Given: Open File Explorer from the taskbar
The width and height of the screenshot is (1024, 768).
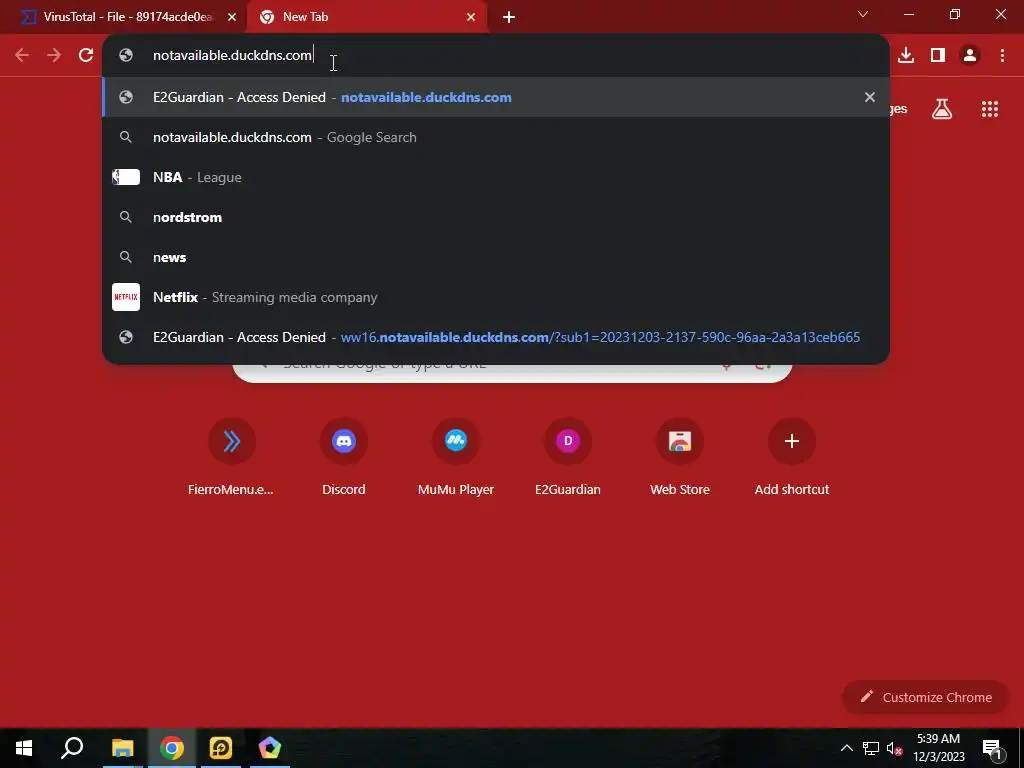Looking at the screenshot, I should (122, 748).
